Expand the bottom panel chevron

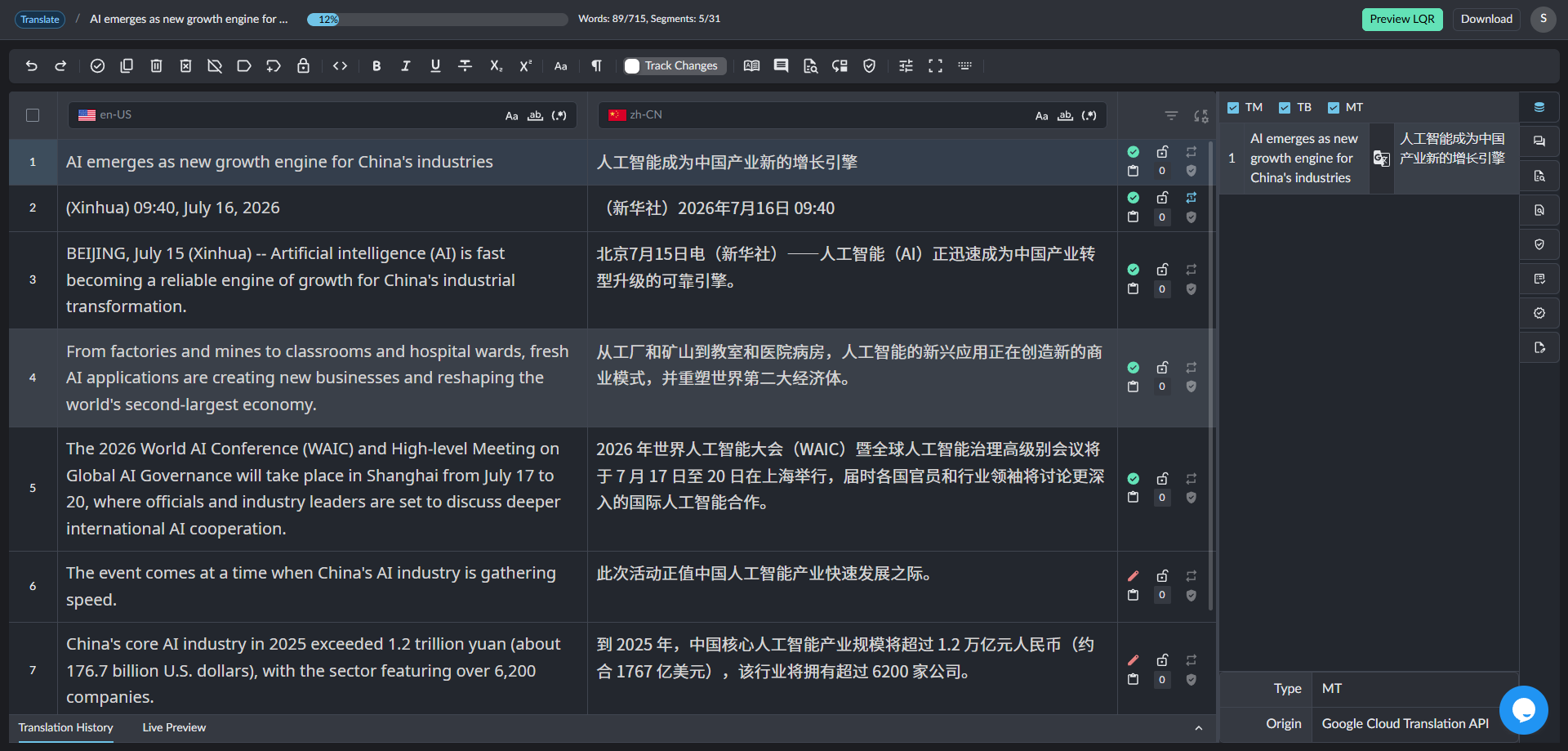coord(1199,728)
